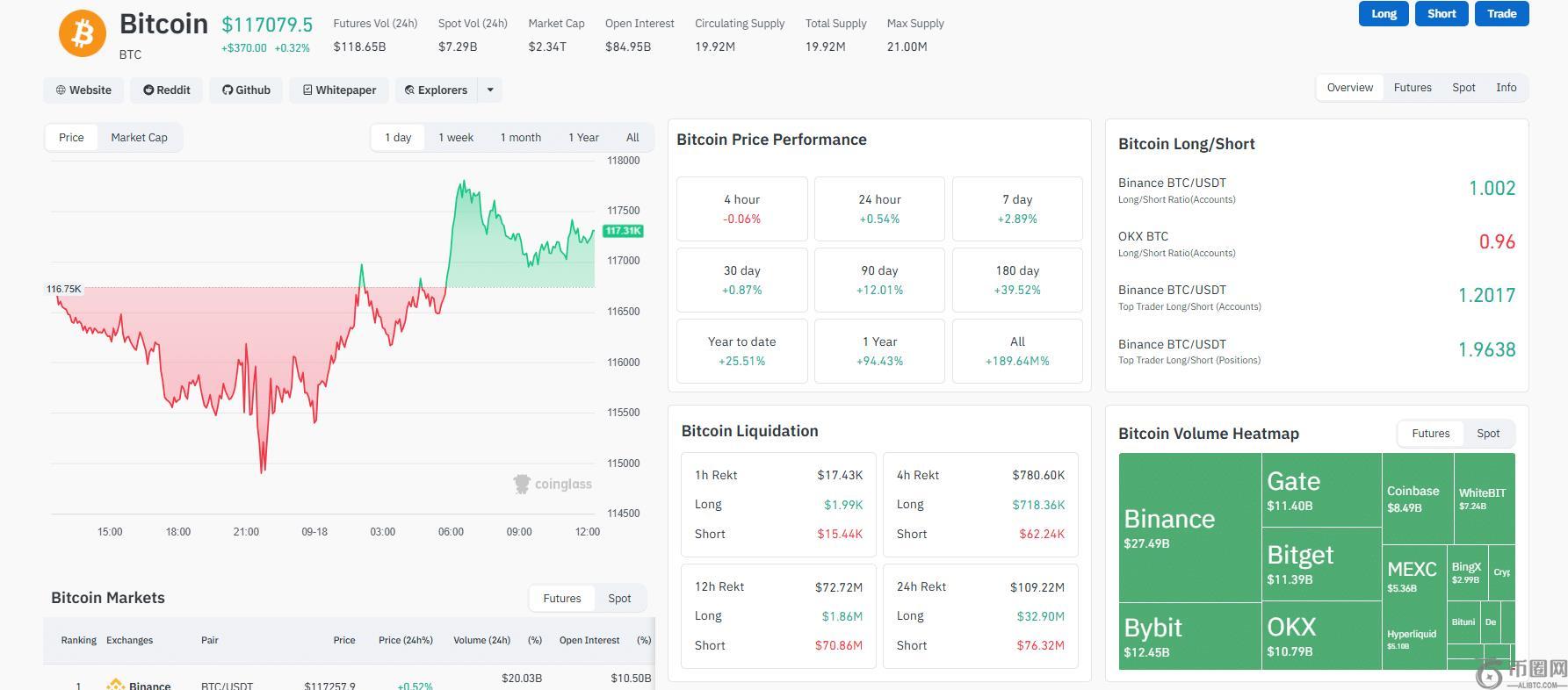Select the 1 week chart range
This screenshot has width=1568, height=690.
point(456,137)
